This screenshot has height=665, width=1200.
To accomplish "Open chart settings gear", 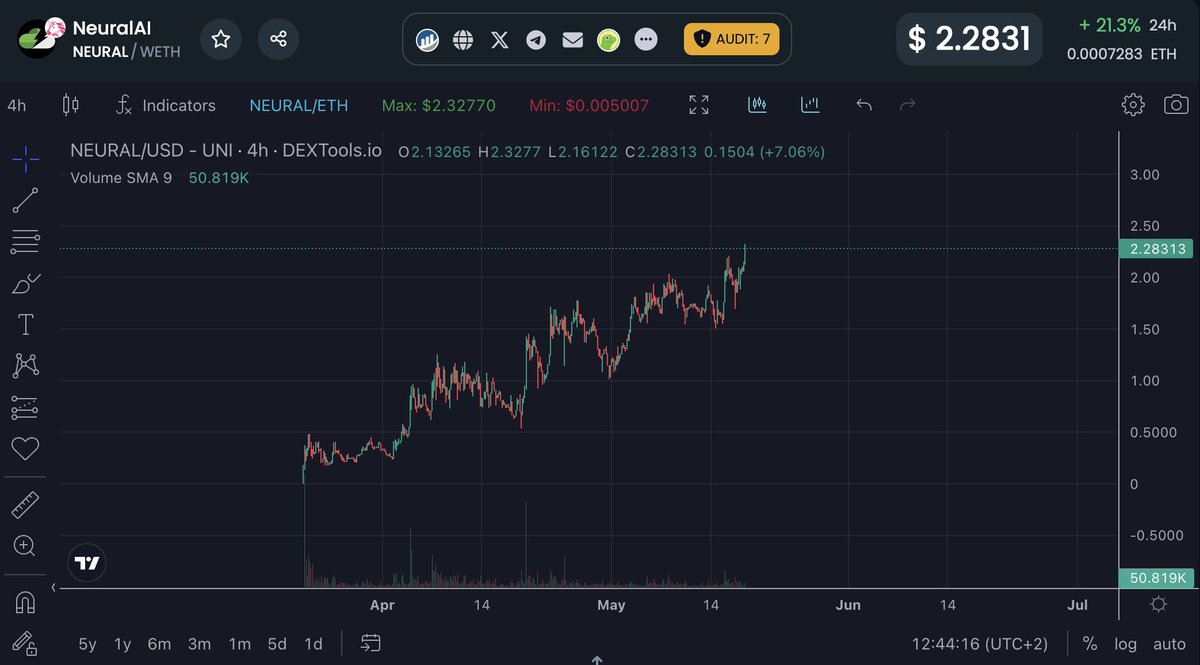I will coord(1133,105).
